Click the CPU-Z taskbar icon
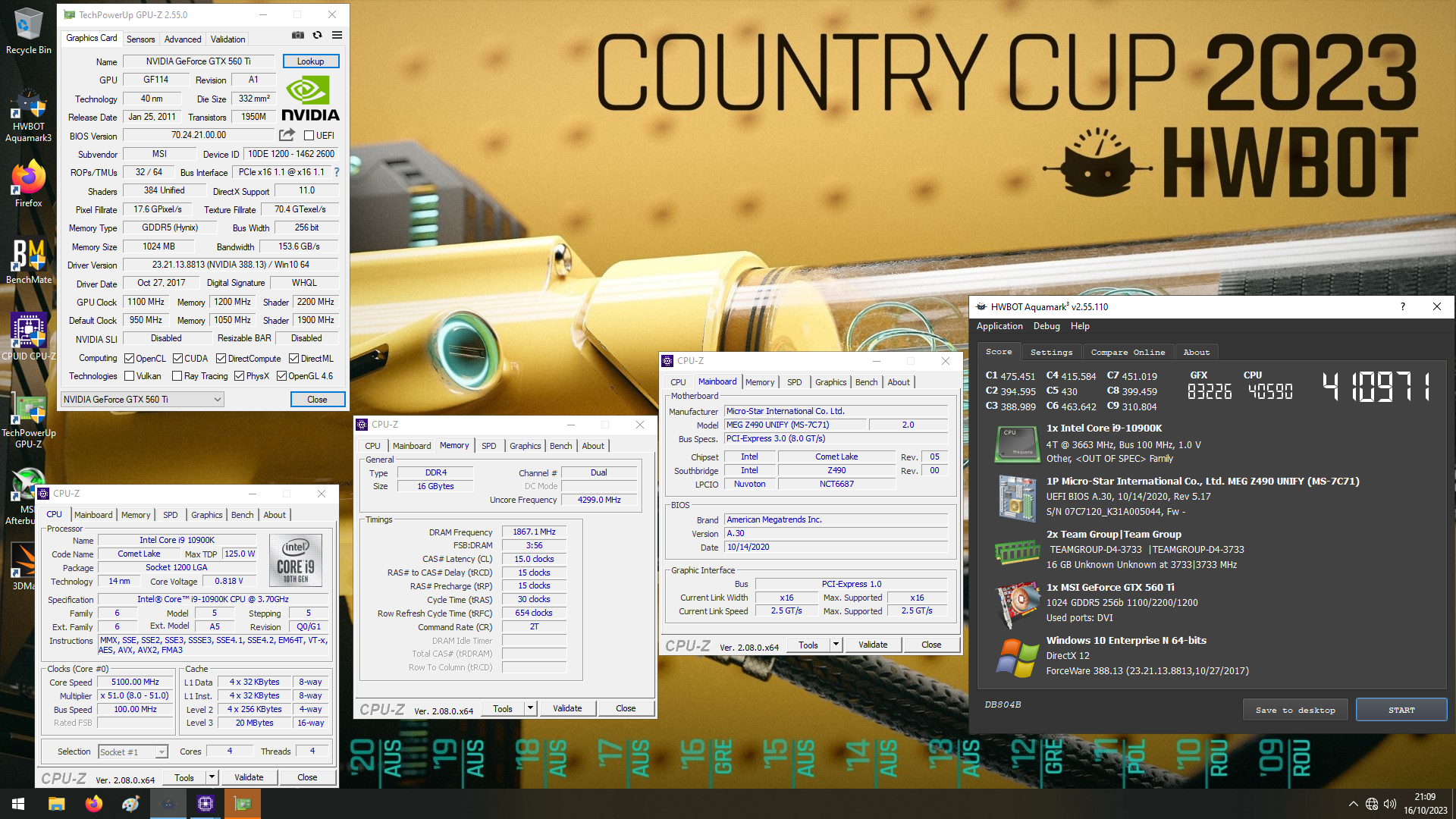 pyautogui.click(x=205, y=804)
